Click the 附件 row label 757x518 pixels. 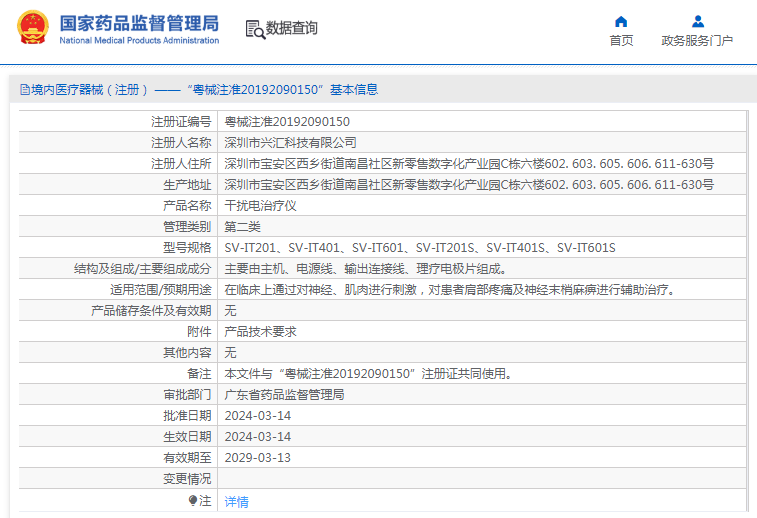[199, 332]
